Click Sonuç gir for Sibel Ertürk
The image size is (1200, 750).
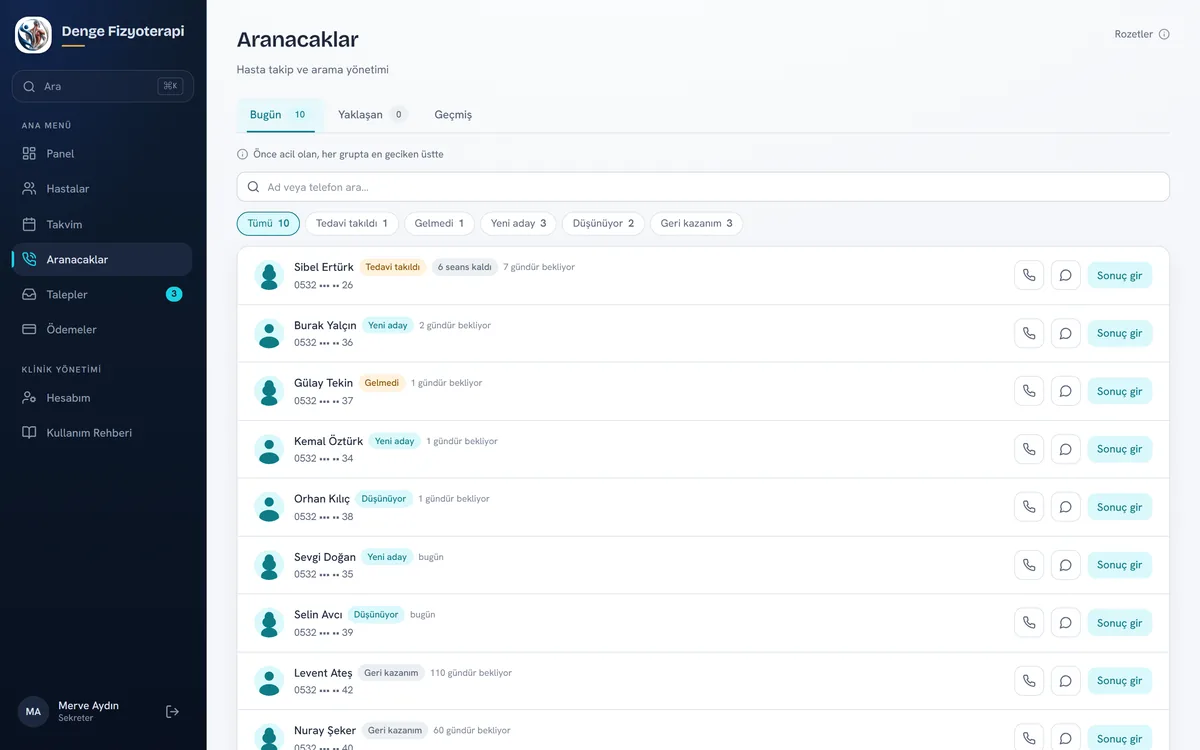pos(1120,275)
